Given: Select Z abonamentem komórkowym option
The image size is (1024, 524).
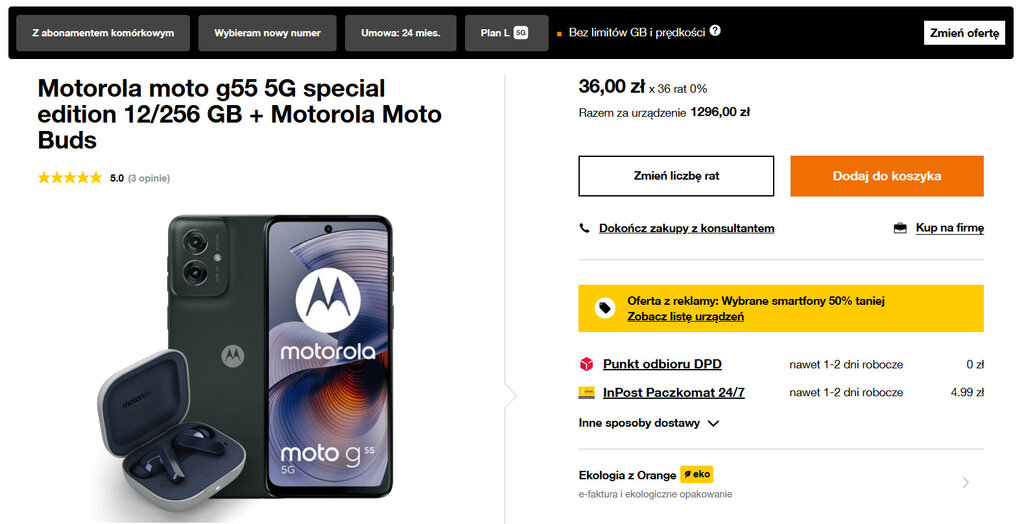Looking at the screenshot, I should 103,33.
